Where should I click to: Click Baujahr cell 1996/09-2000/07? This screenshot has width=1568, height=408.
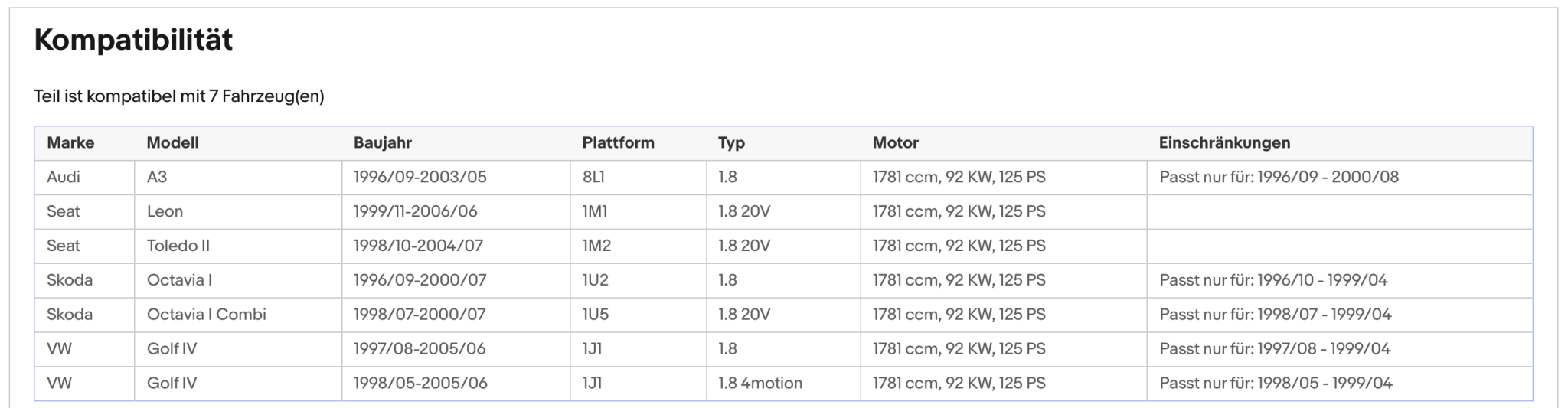(456, 281)
